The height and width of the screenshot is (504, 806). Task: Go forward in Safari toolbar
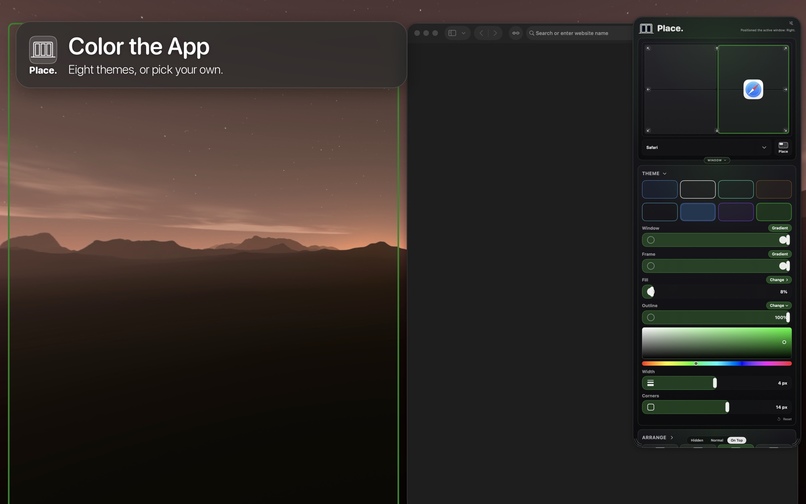coord(496,33)
